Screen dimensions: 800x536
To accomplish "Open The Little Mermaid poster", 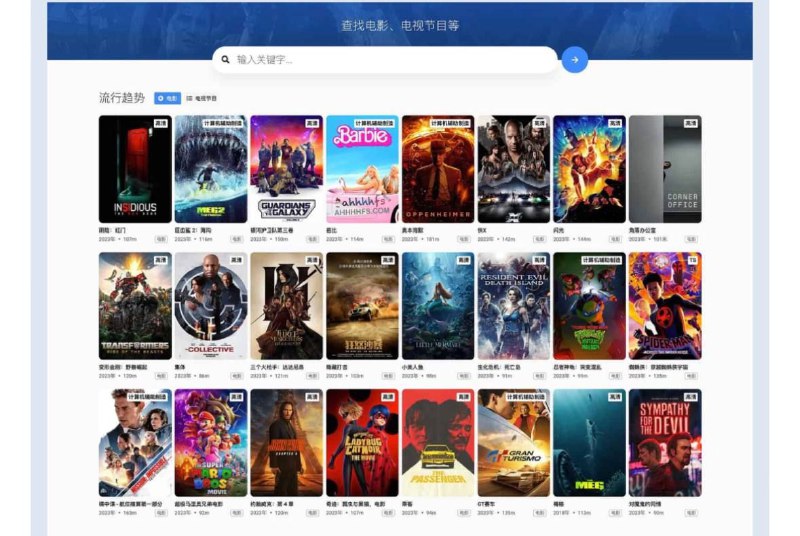I will click(438, 306).
